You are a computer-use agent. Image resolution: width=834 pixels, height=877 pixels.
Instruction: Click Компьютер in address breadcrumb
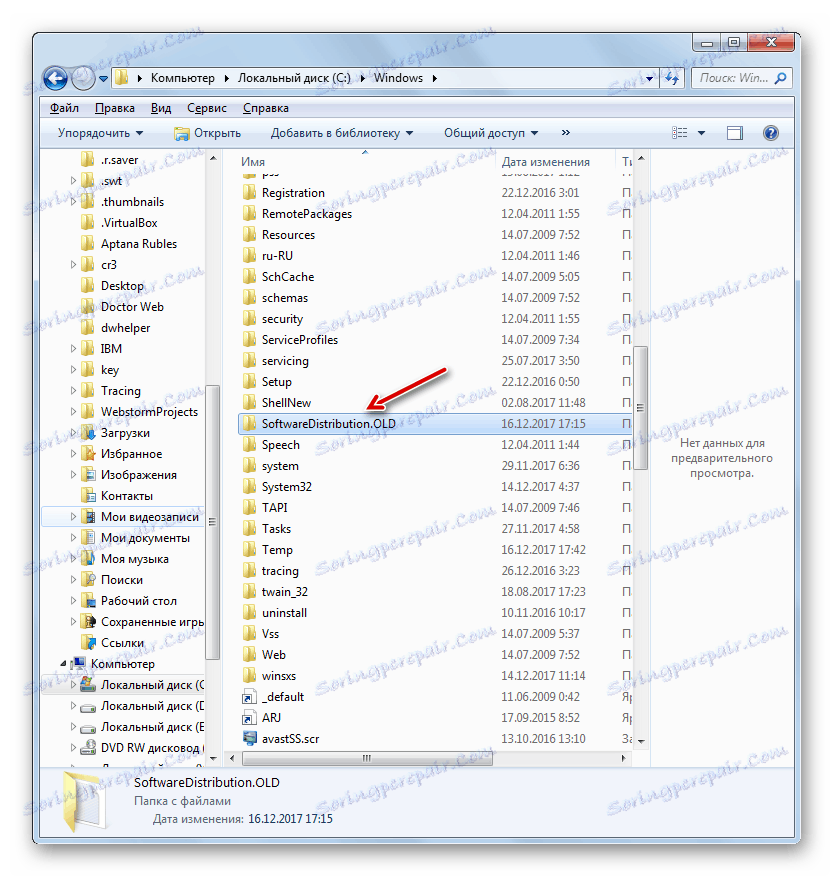[183, 78]
